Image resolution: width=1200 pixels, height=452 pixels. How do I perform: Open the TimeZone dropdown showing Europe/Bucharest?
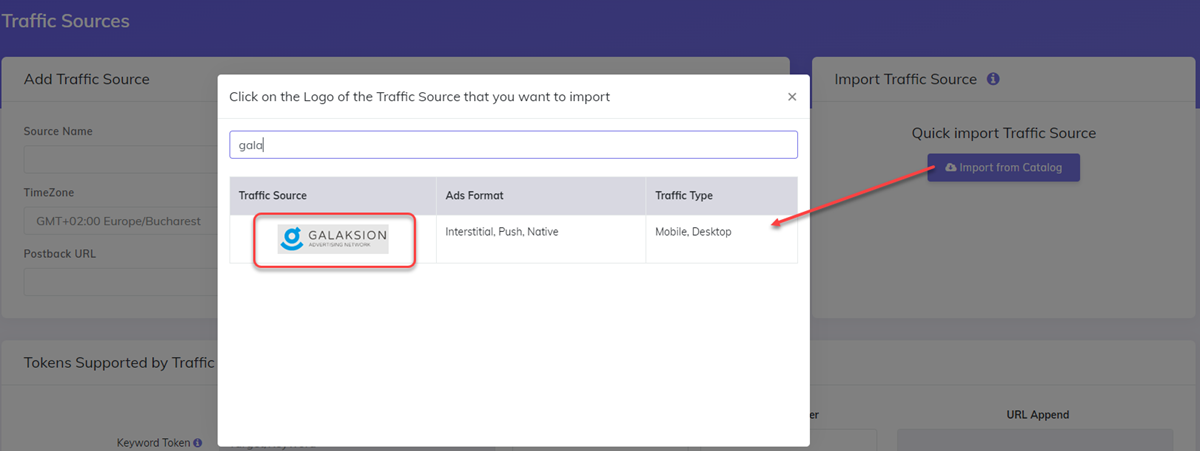tap(120, 221)
